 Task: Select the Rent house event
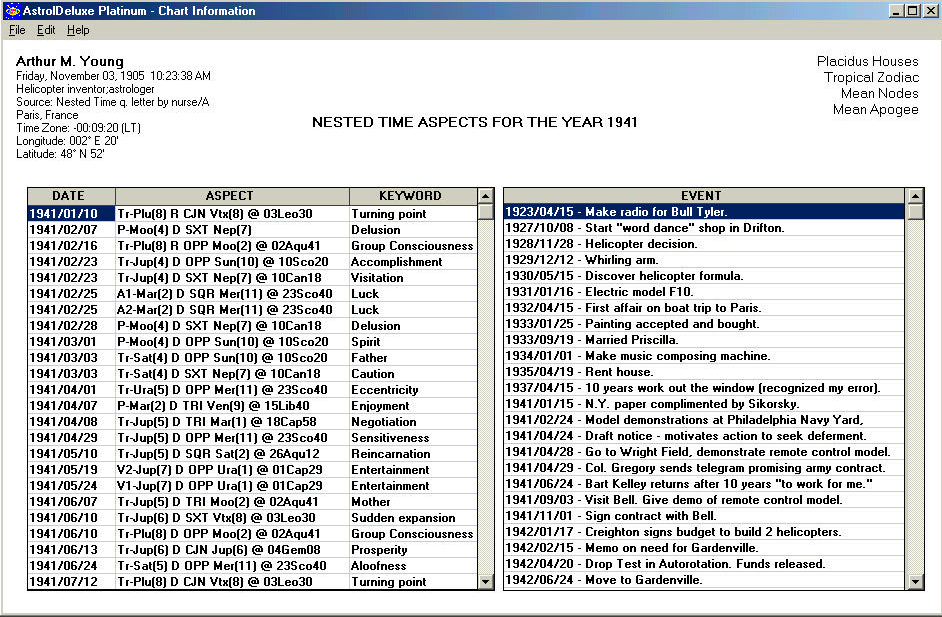(703, 372)
